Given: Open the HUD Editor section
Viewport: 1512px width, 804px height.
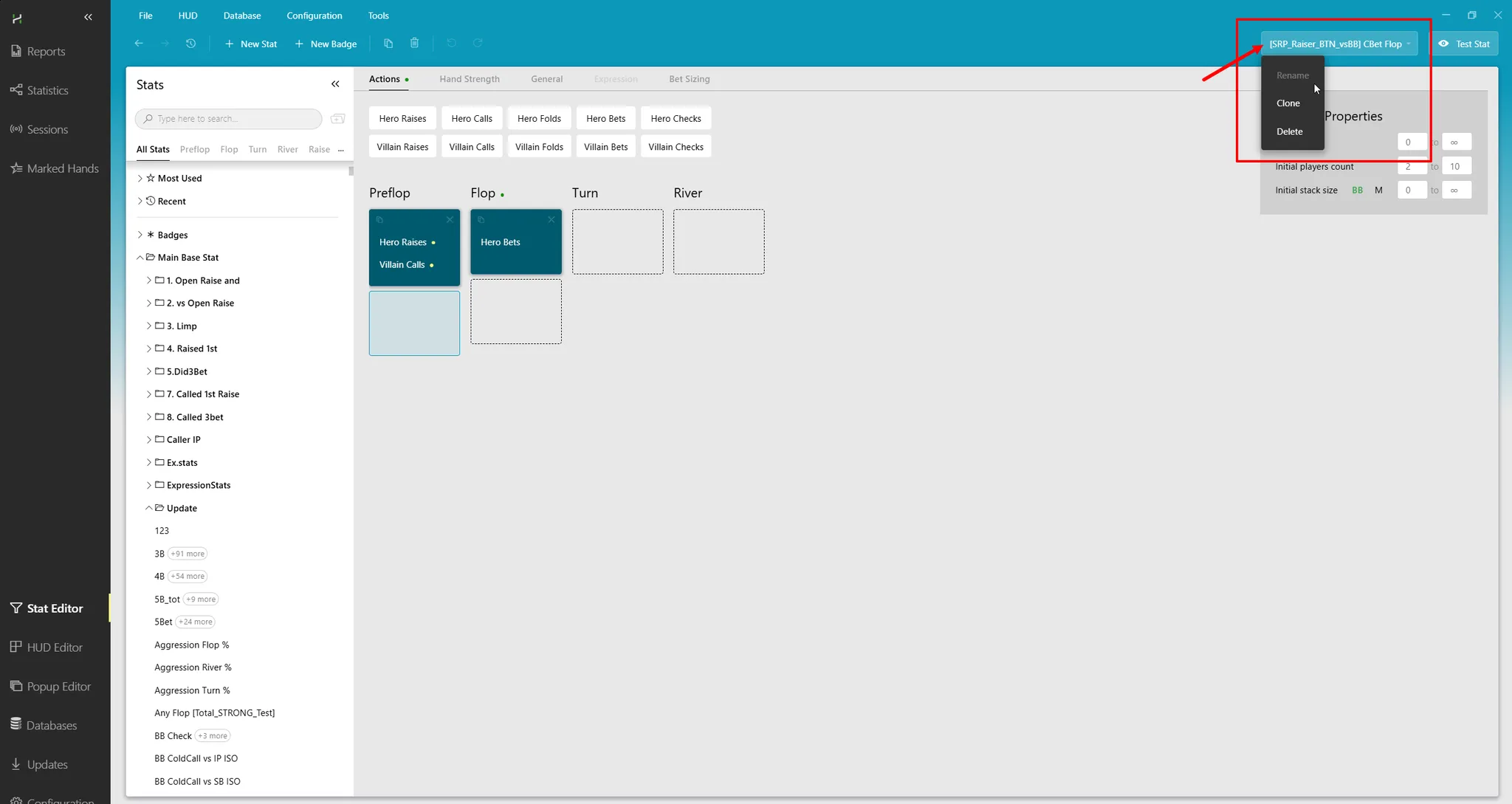Looking at the screenshot, I should [x=55, y=647].
